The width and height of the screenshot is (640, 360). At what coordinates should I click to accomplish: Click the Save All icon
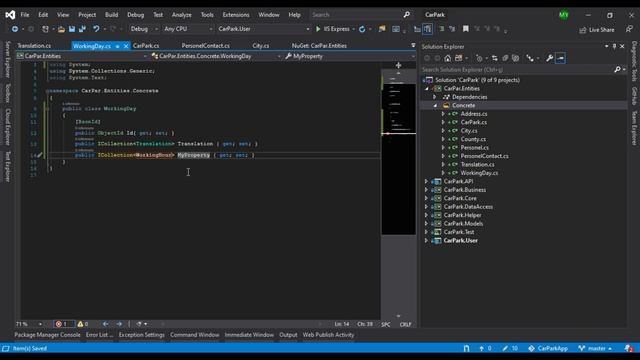click(82, 29)
